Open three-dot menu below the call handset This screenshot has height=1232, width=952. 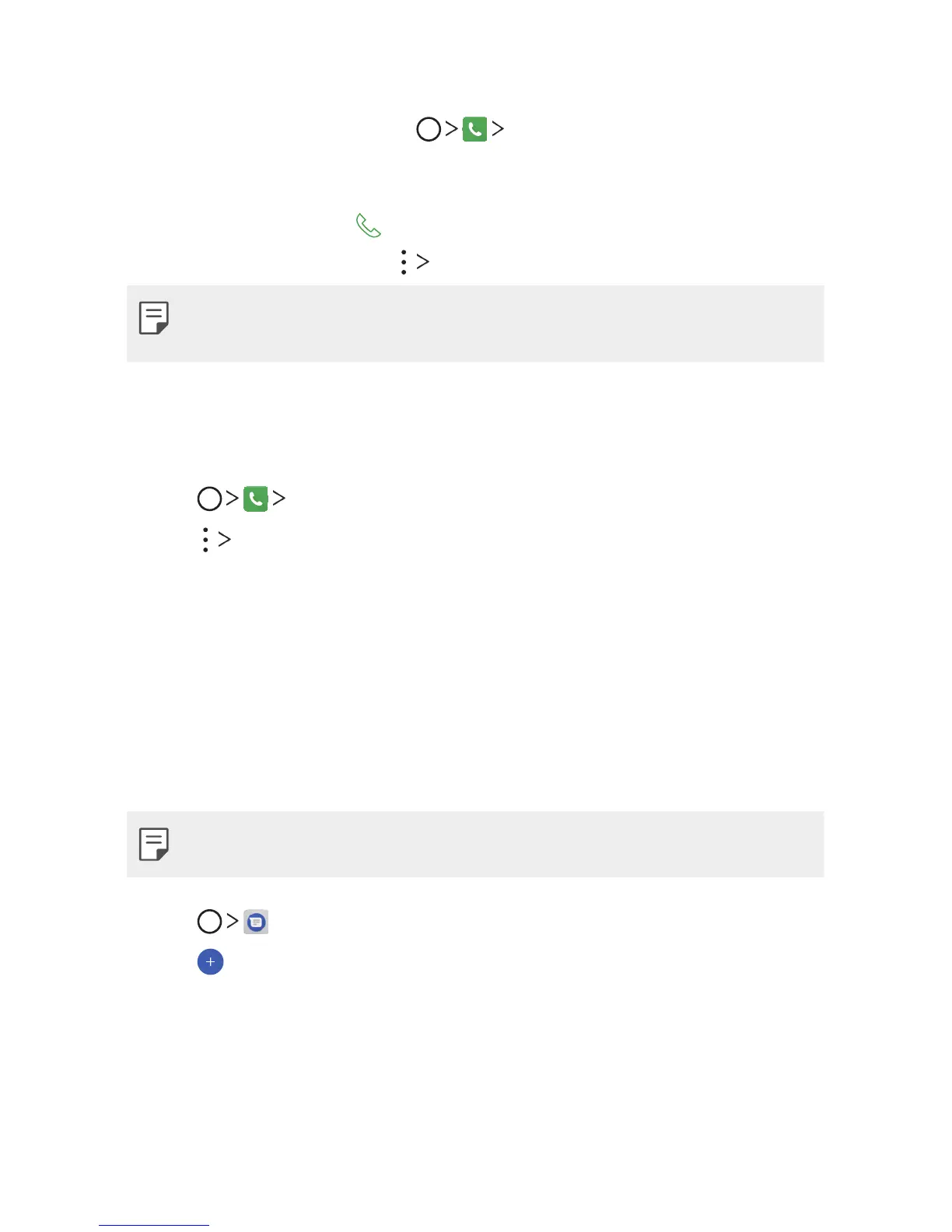pos(403,262)
